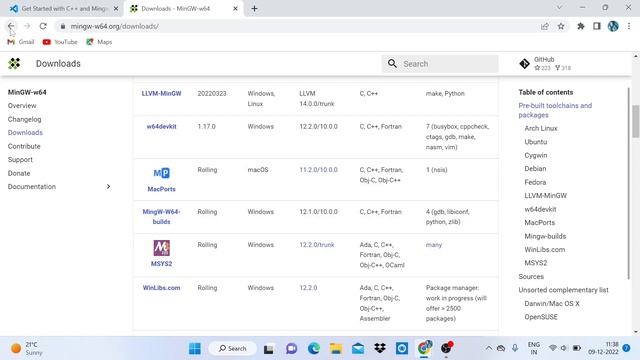
Task: Jump to Sources in table of contents
Action: [x=531, y=276]
